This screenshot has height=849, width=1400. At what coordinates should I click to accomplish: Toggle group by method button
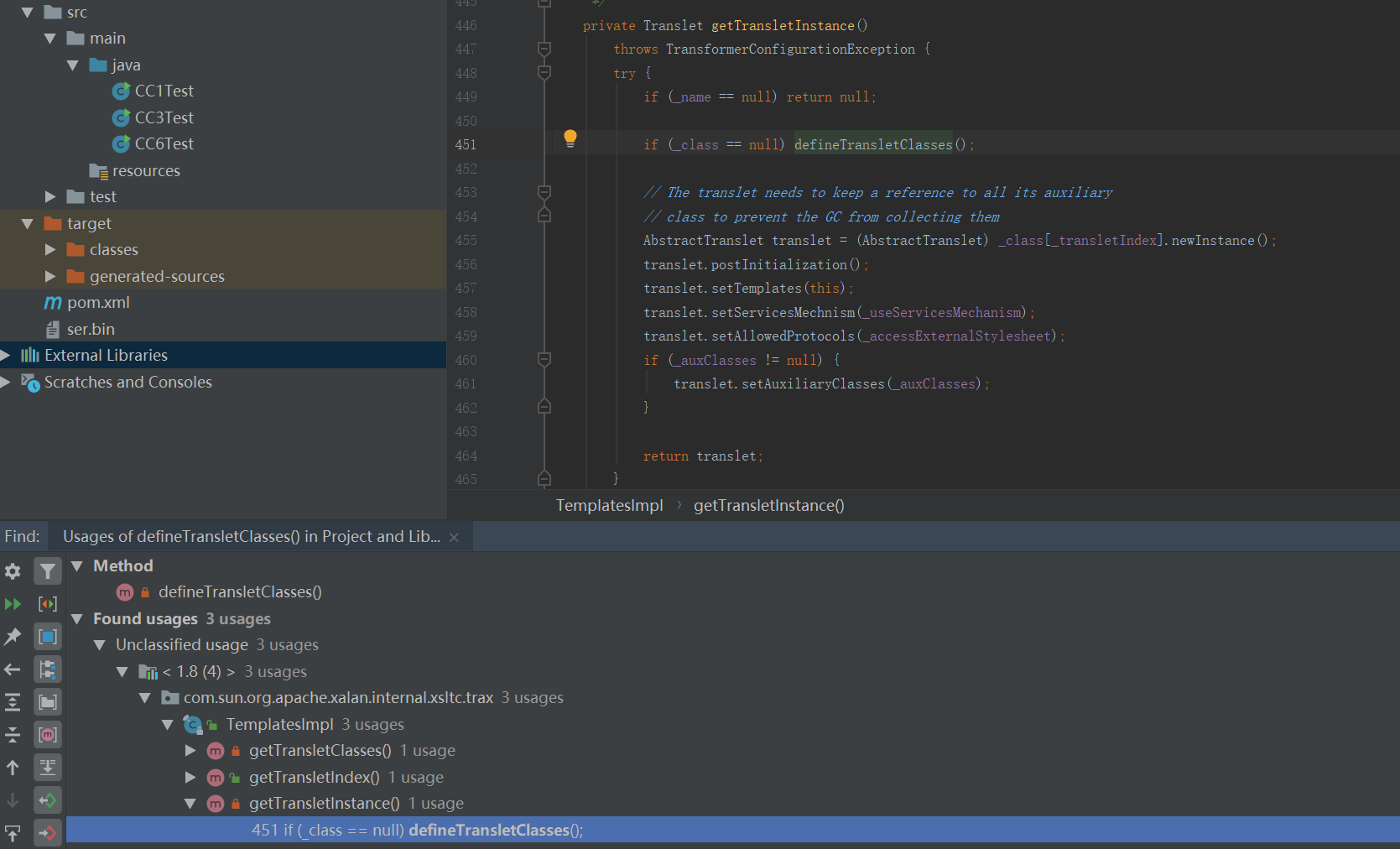(48, 735)
